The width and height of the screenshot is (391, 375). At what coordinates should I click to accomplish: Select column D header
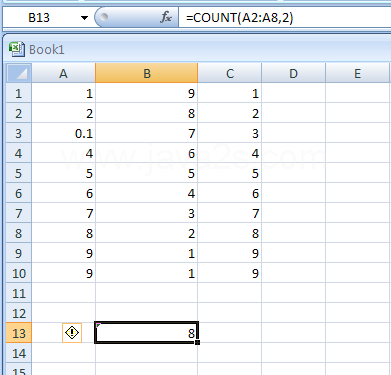293,73
